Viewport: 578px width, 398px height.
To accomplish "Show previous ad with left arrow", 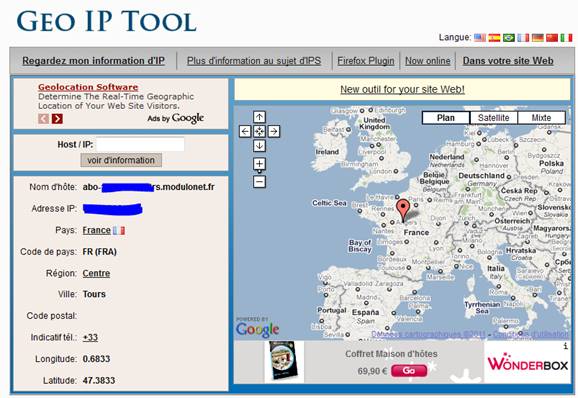I will 43,119.
